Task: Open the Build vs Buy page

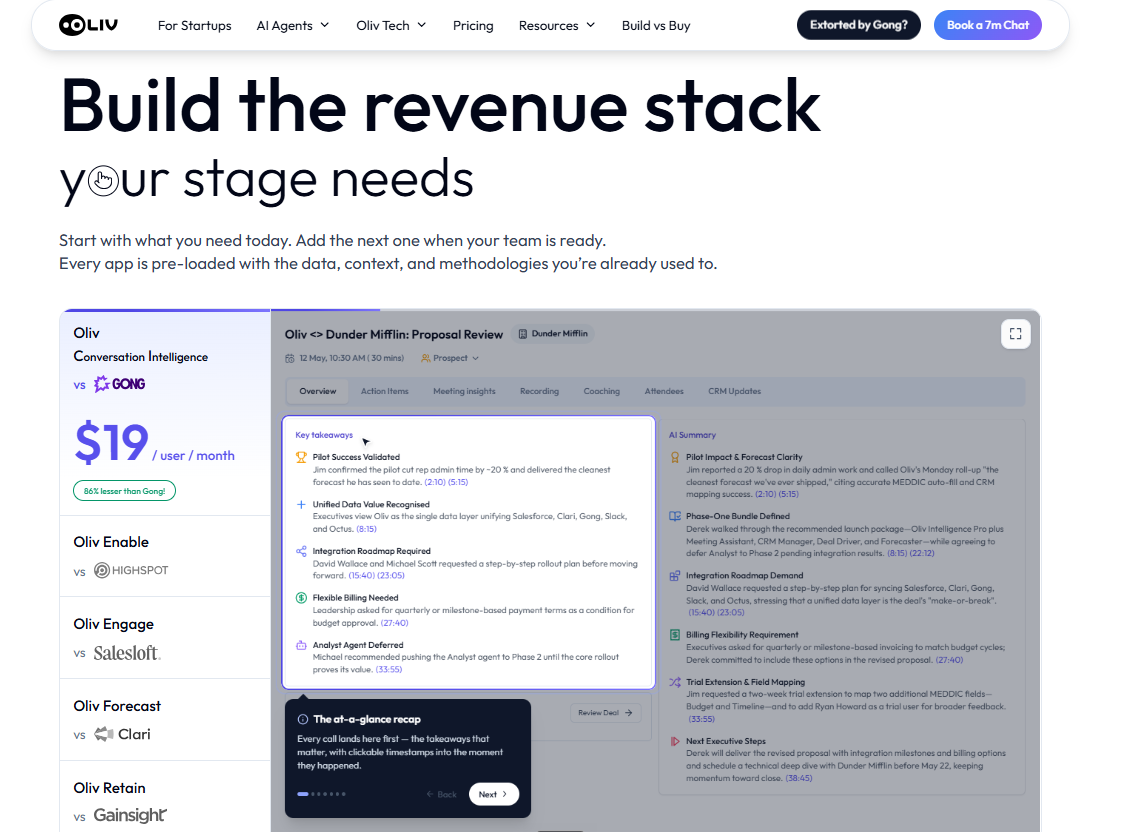Action: click(656, 26)
